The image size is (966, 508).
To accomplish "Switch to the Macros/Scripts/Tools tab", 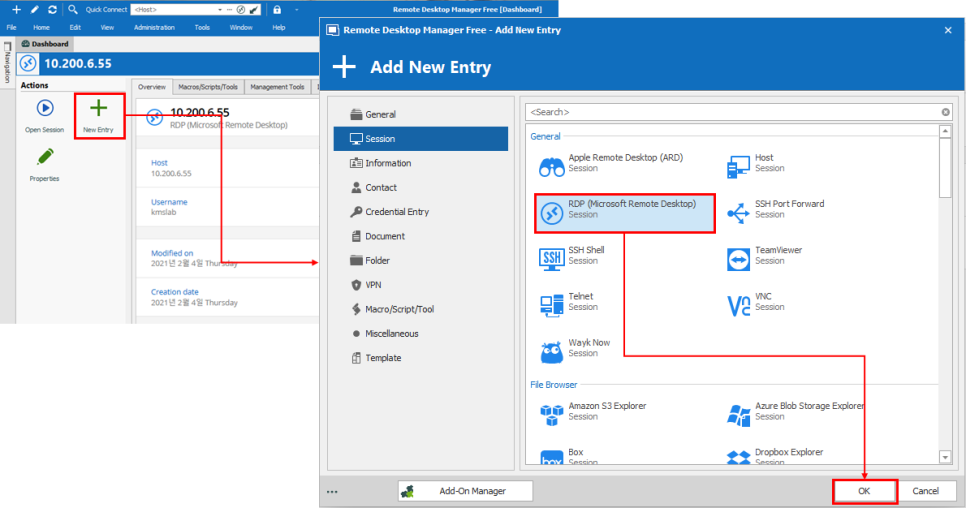I will [208, 87].
